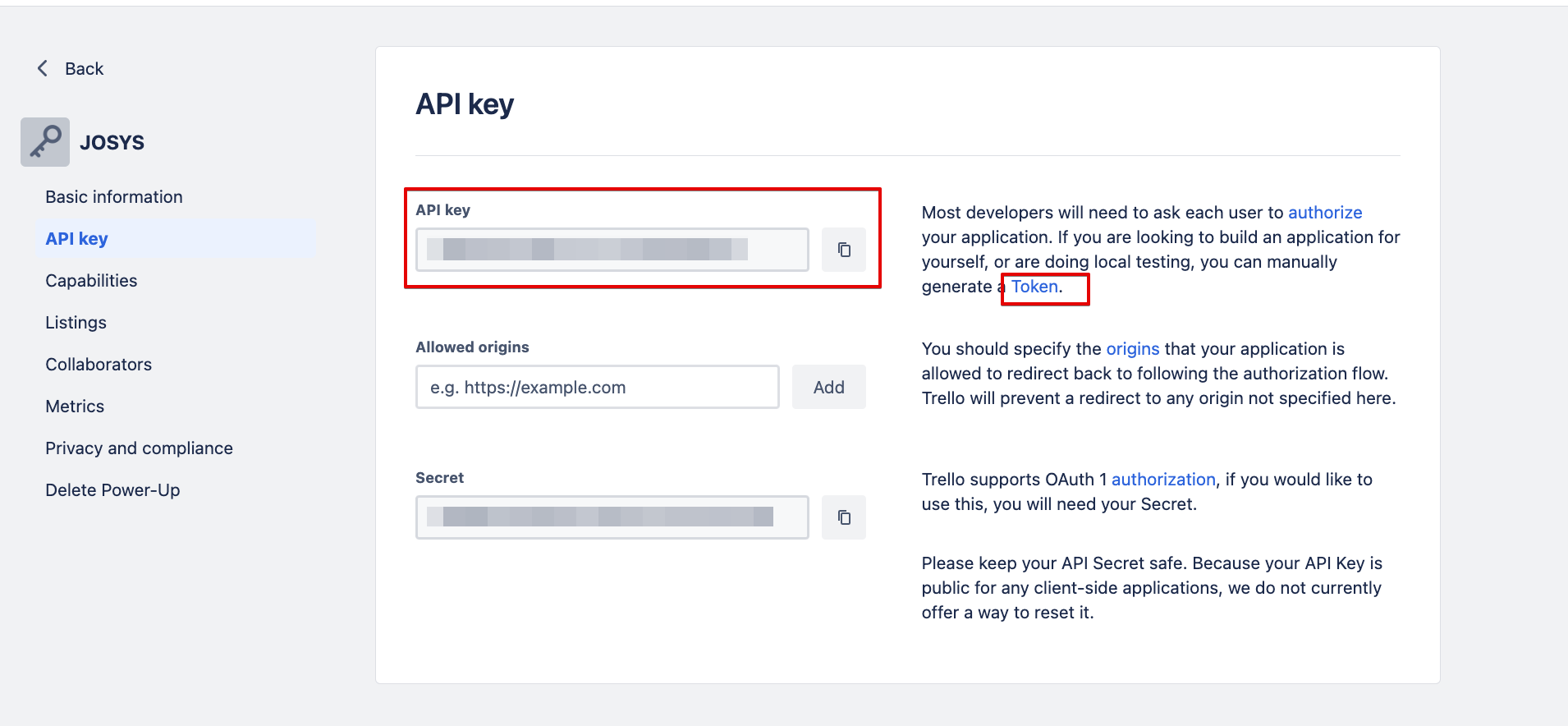Viewport: 1568px width, 726px height.
Task: Open the Token generation link
Action: click(x=1034, y=287)
